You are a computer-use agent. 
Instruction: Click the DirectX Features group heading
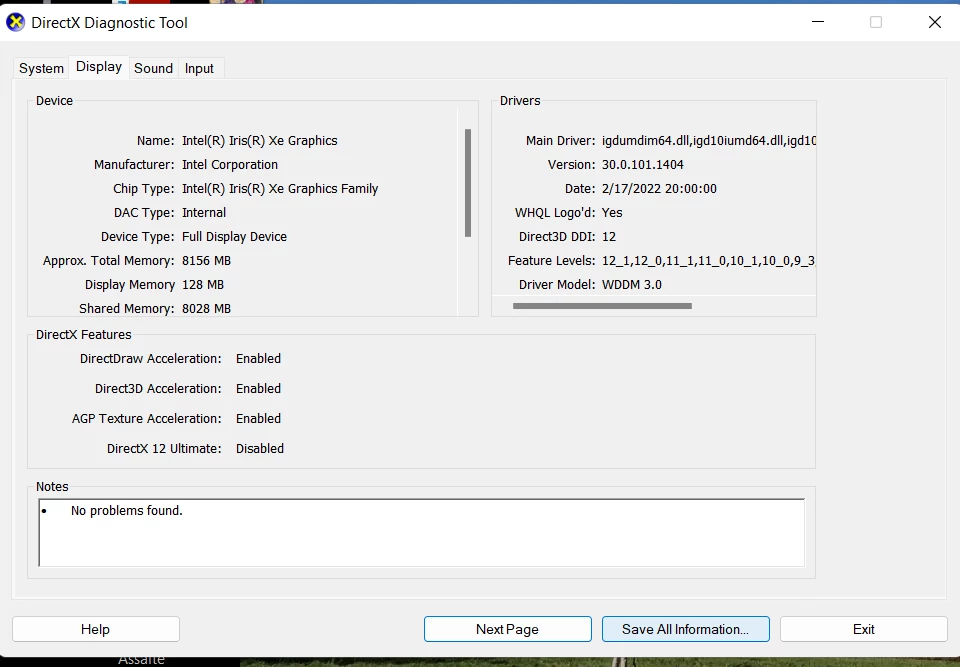tap(84, 334)
